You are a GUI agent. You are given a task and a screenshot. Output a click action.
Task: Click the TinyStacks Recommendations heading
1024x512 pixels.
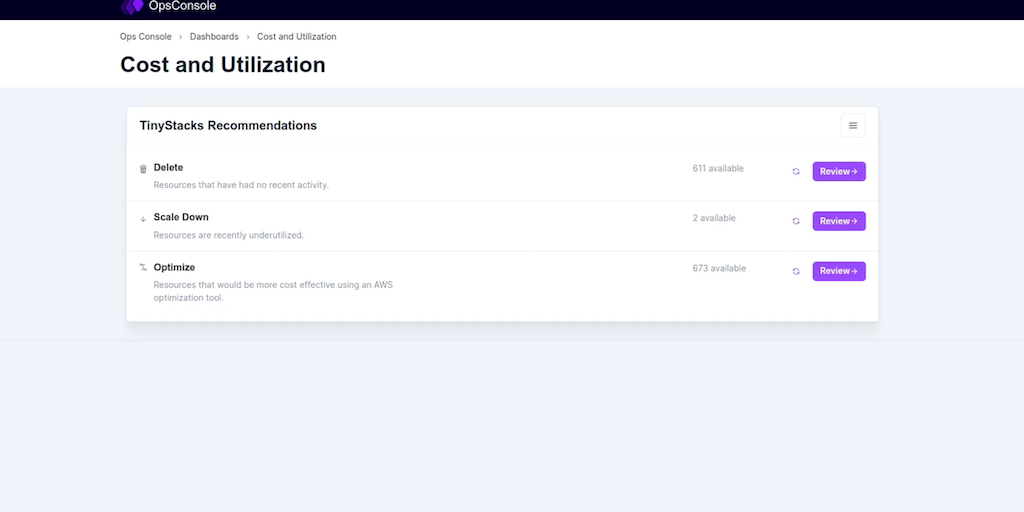tap(228, 125)
